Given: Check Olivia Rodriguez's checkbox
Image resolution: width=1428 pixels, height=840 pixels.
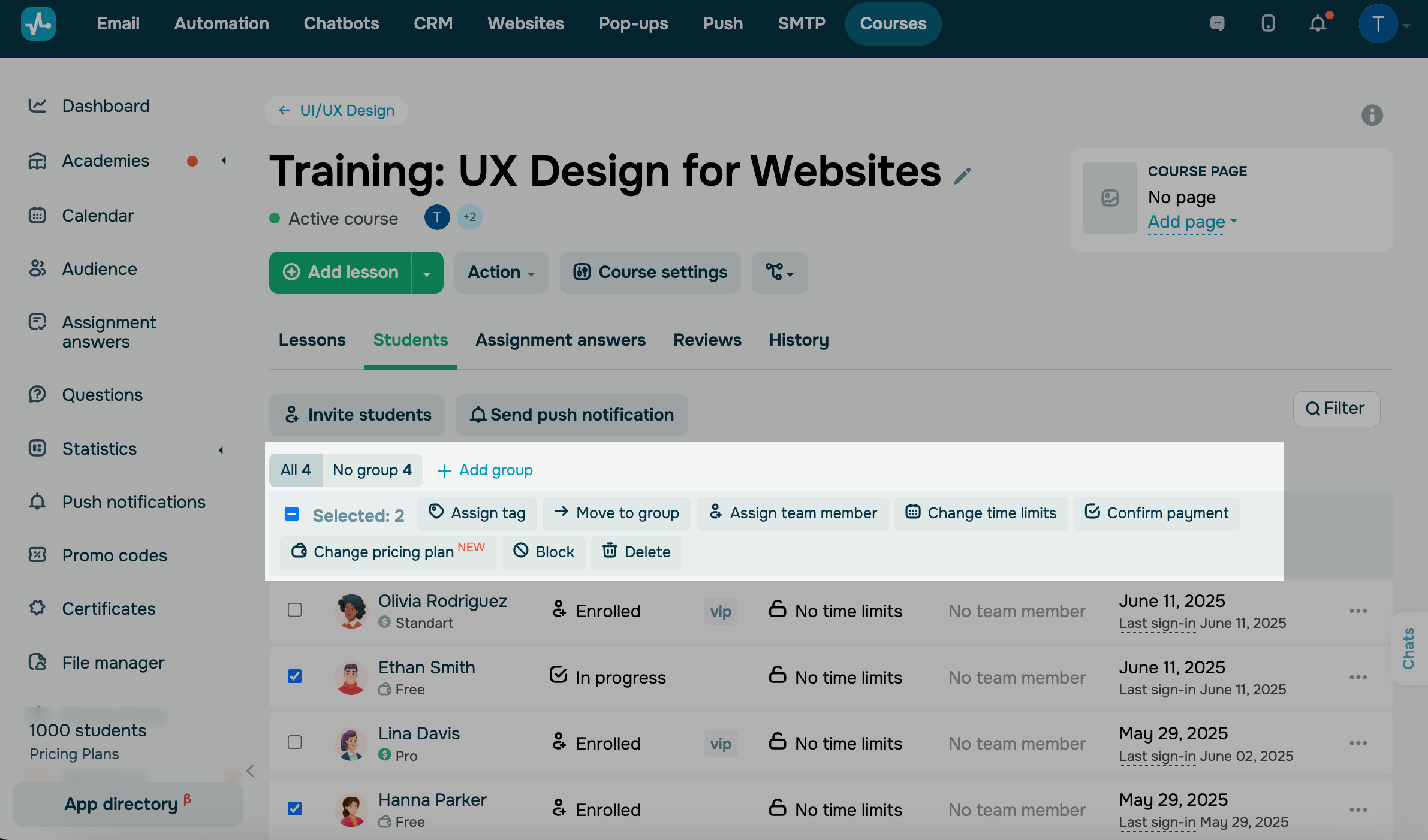Looking at the screenshot, I should pos(294,610).
